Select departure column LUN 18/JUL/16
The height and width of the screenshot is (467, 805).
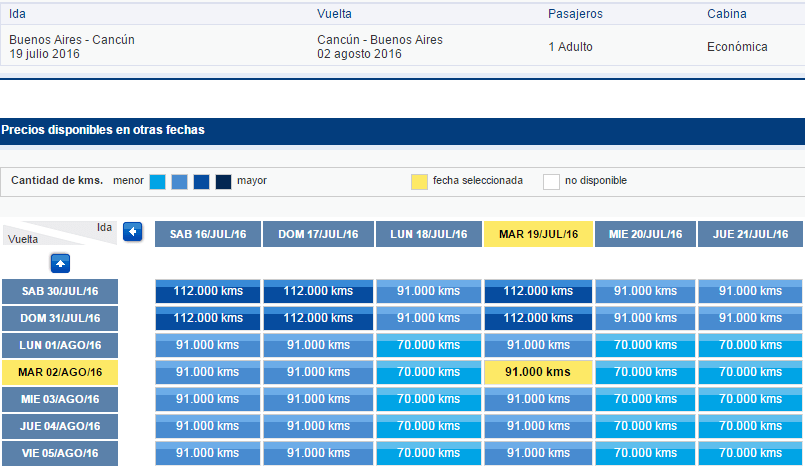pos(429,234)
